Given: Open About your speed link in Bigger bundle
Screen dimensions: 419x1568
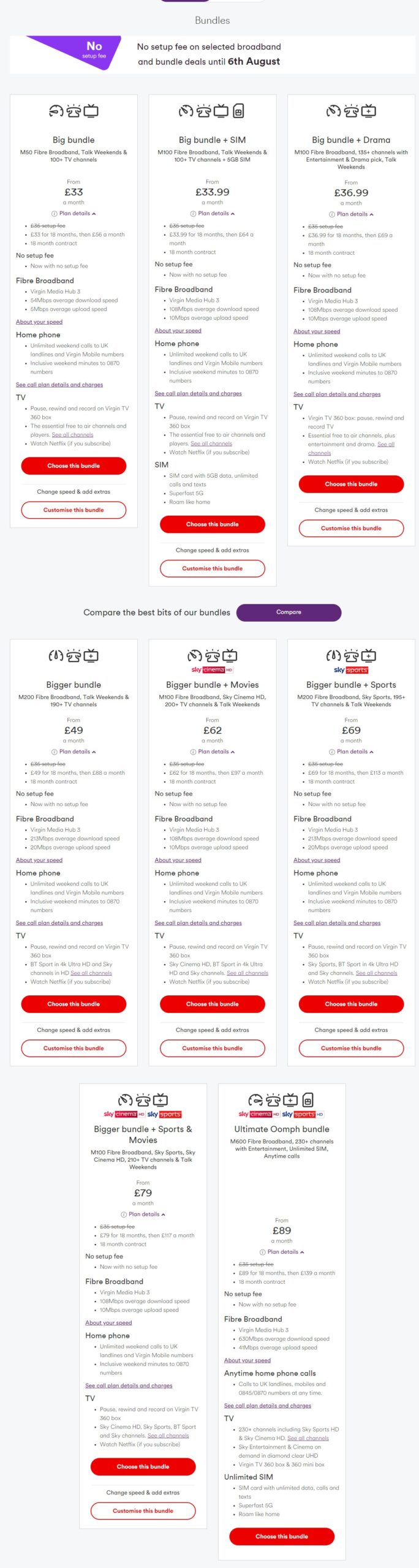Looking at the screenshot, I should coord(39,860).
